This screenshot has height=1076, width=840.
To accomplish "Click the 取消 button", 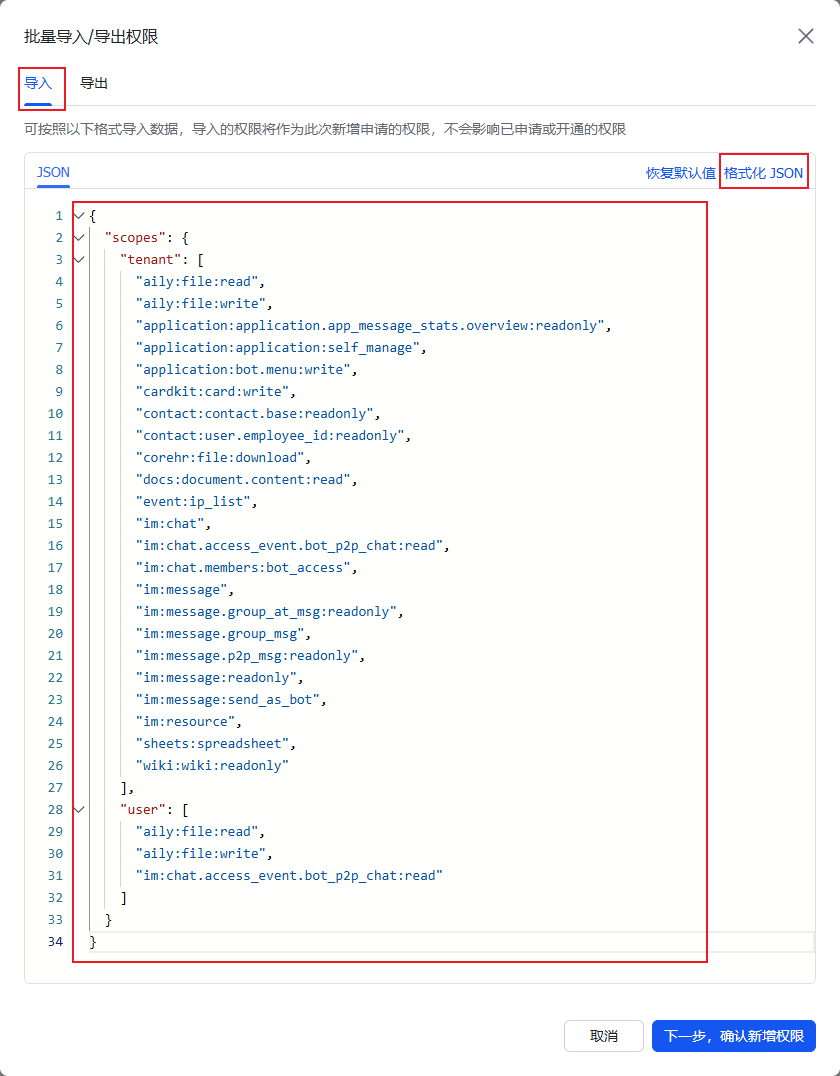I will pos(604,1036).
